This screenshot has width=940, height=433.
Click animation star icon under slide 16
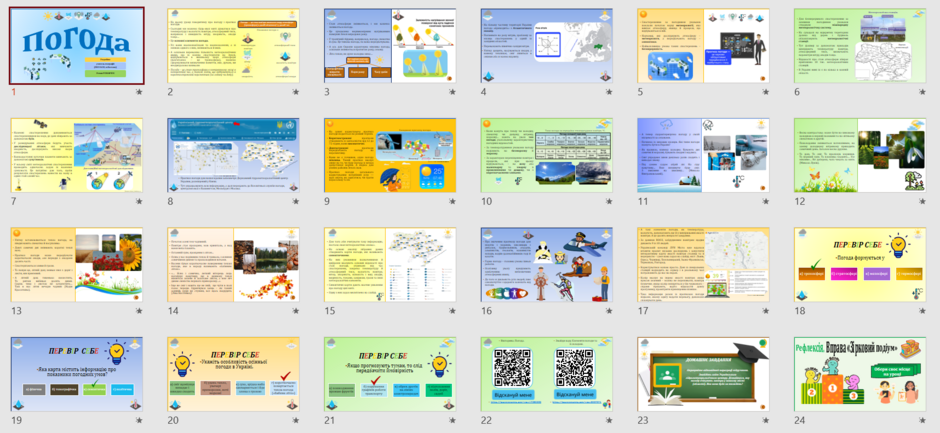tap(609, 311)
